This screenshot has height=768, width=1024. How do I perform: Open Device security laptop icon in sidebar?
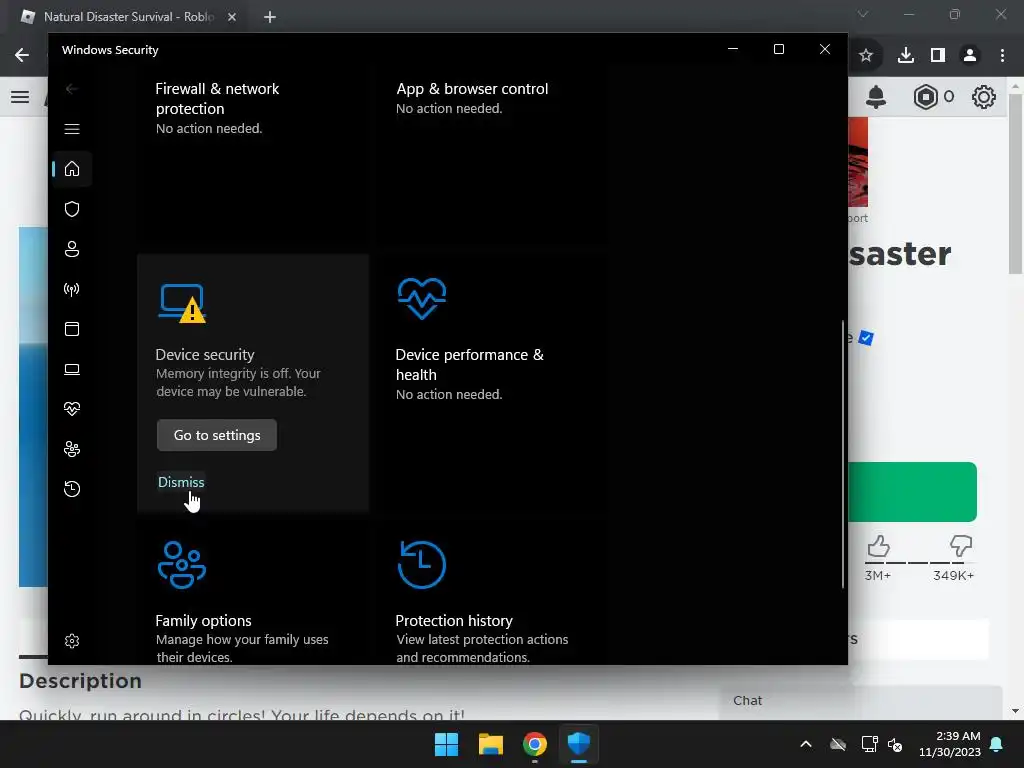(x=72, y=370)
